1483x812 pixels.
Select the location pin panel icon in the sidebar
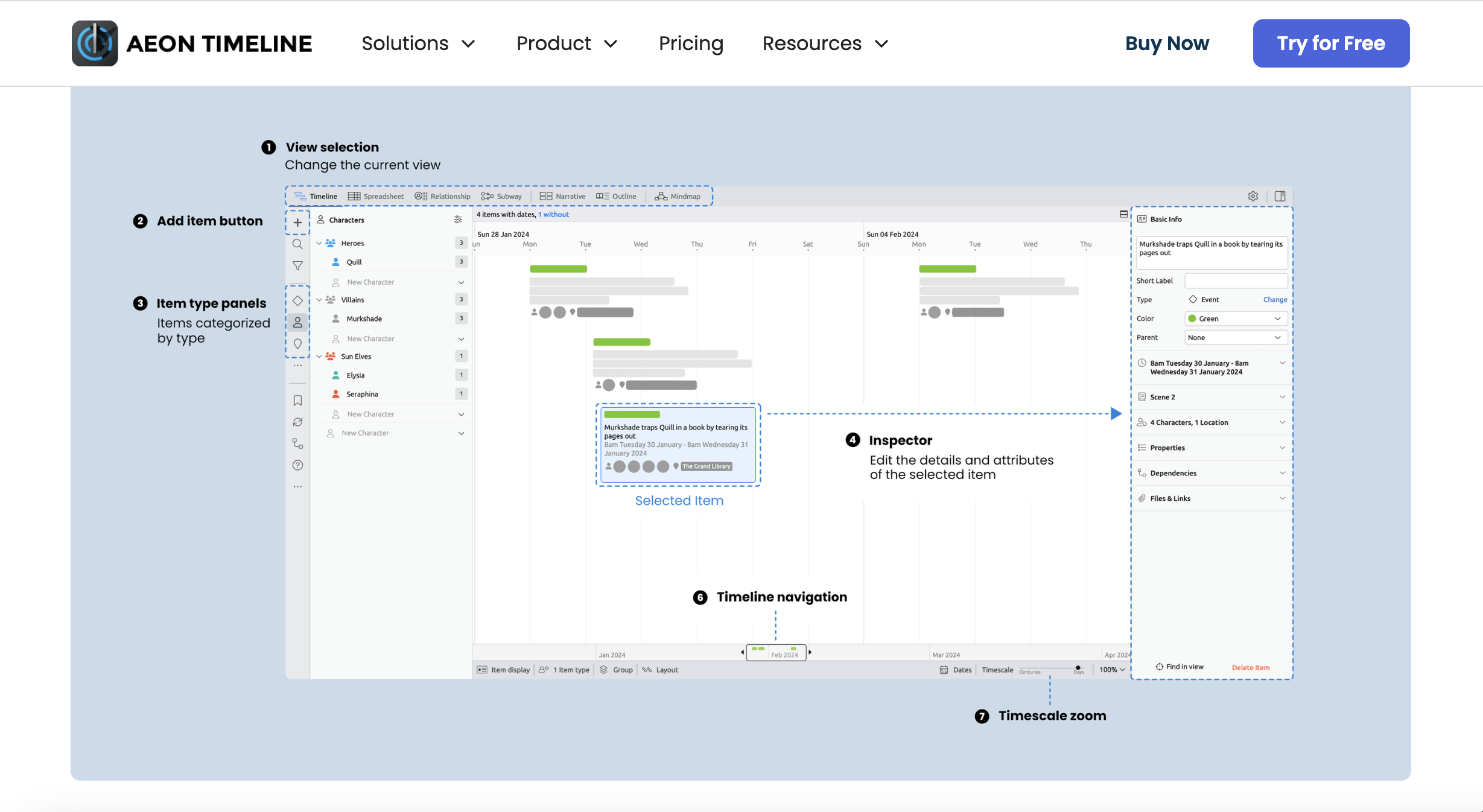coord(297,344)
